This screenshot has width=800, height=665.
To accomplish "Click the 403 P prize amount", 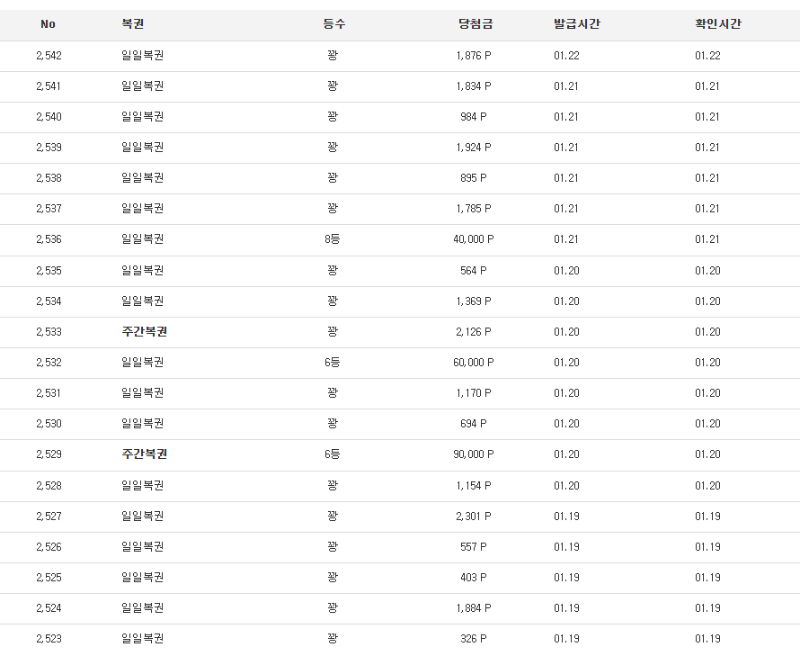I will tap(473, 577).
